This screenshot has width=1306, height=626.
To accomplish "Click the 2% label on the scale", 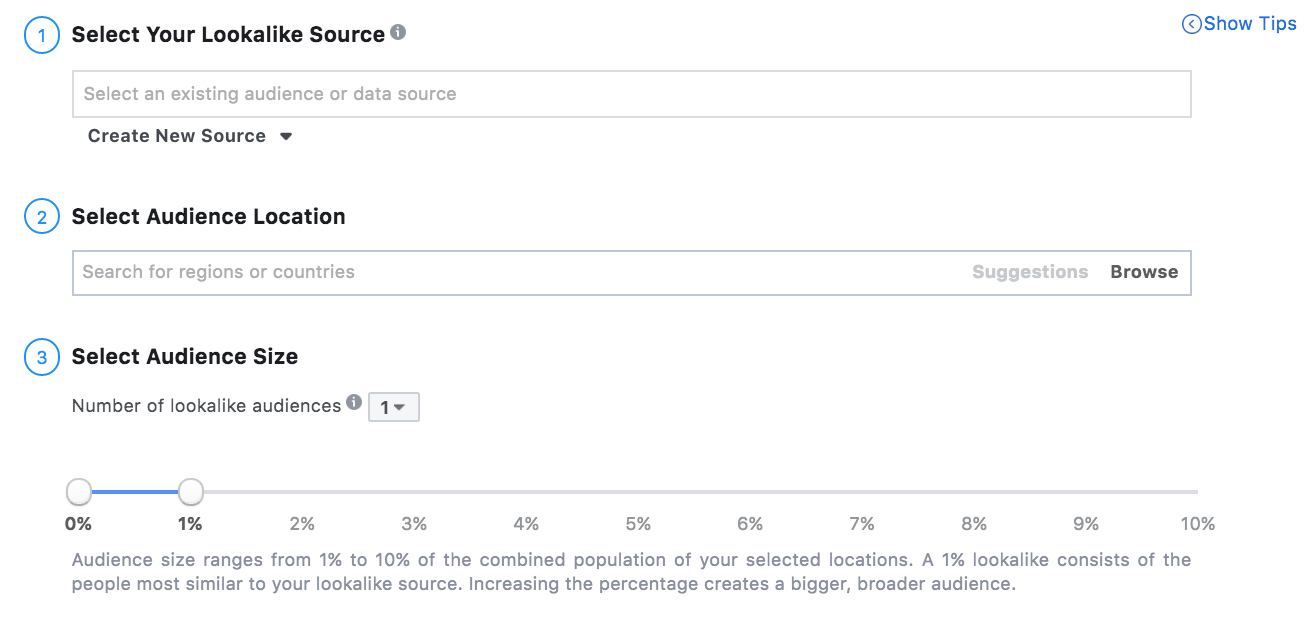I will click(302, 524).
